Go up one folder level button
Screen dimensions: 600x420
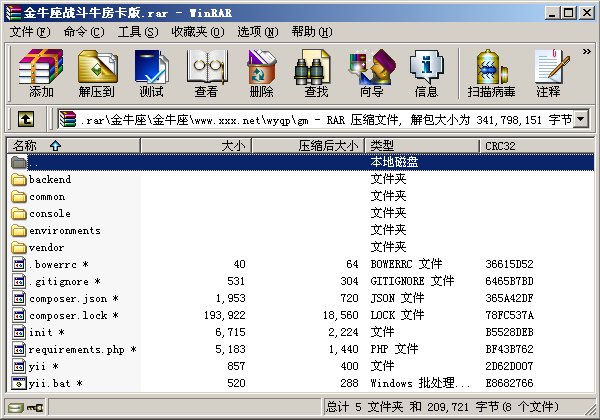(26, 120)
